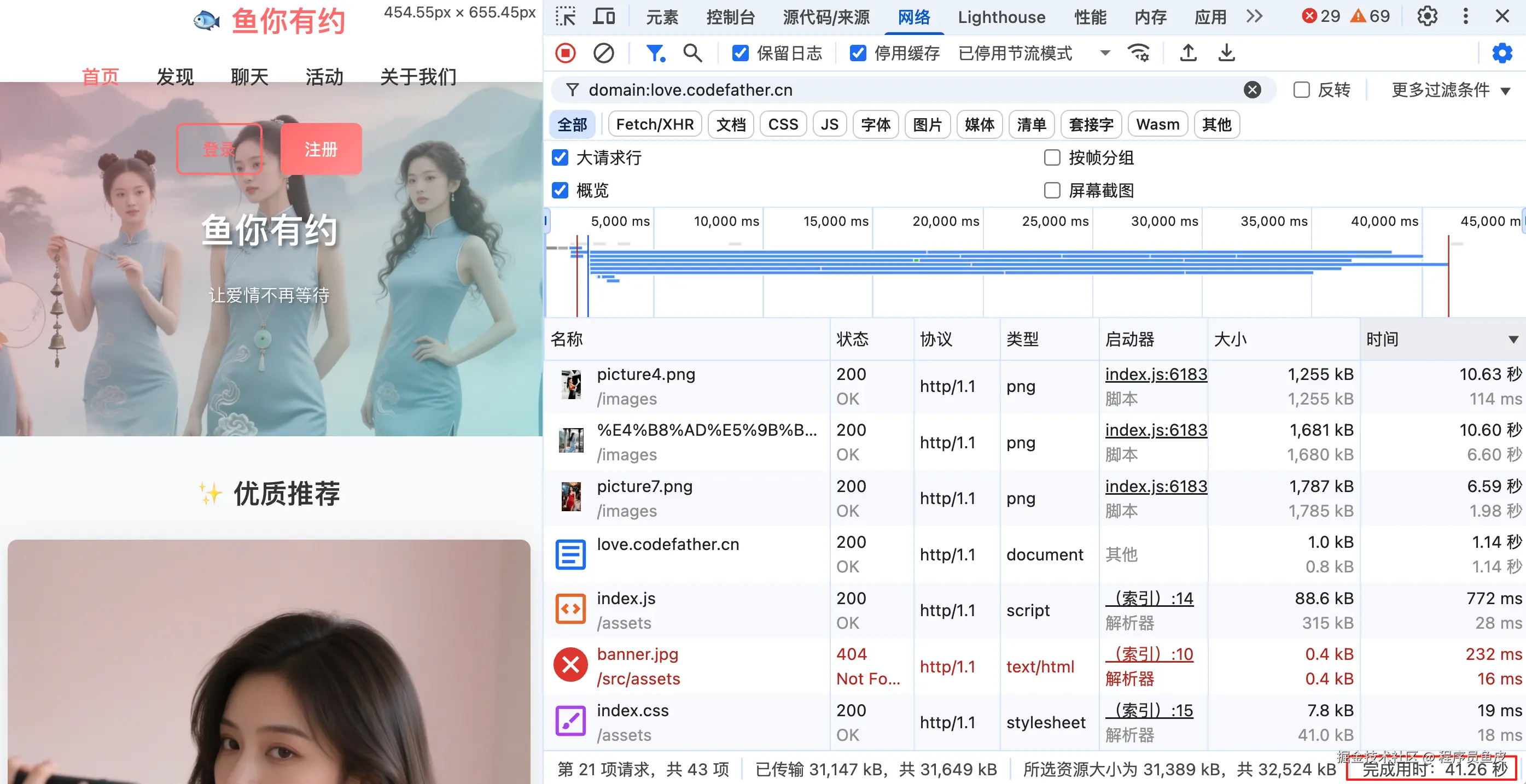Toggle the network filter funnel icon

point(655,53)
